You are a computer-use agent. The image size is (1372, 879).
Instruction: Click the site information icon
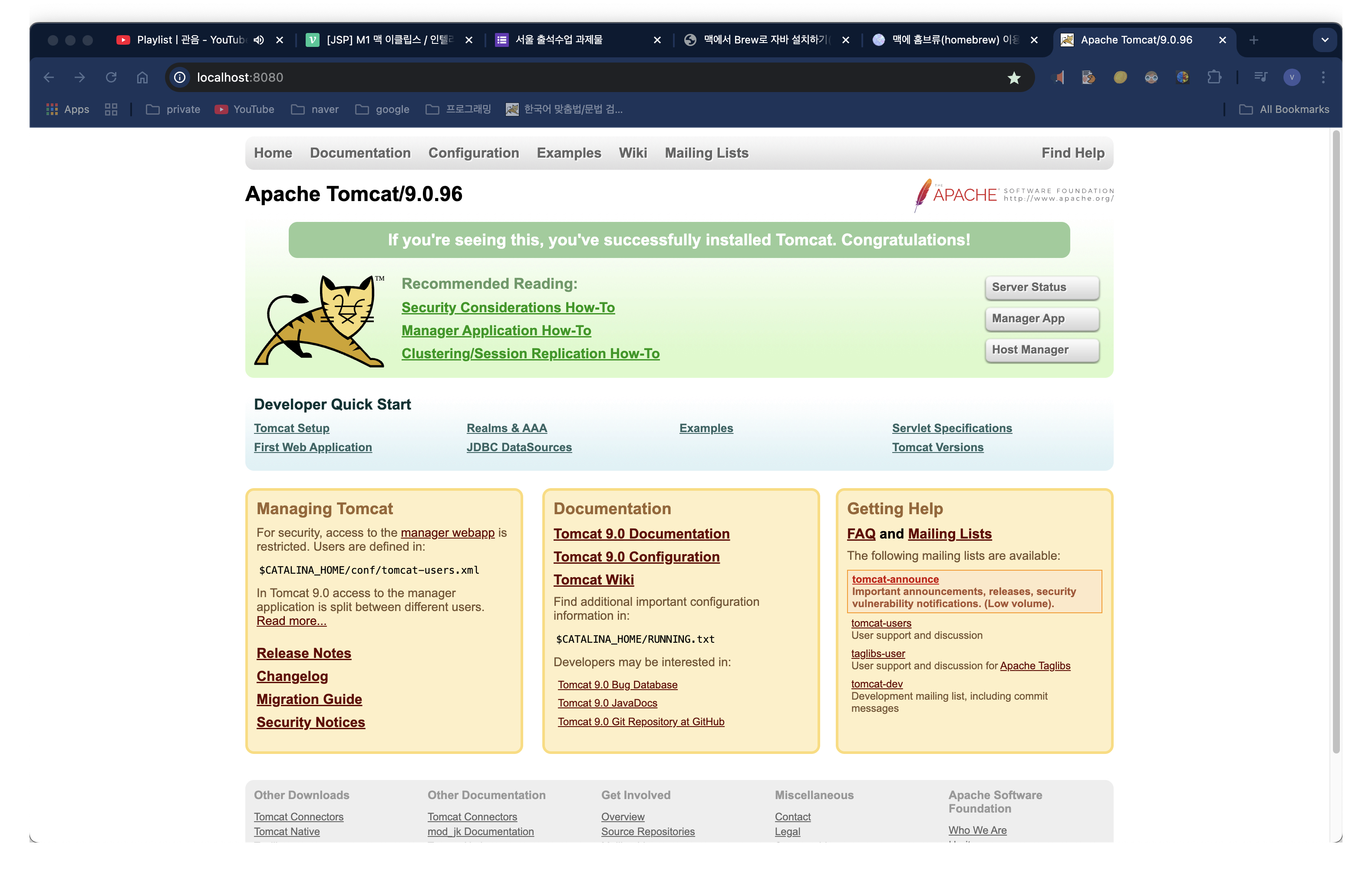pyautogui.click(x=180, y=77)
